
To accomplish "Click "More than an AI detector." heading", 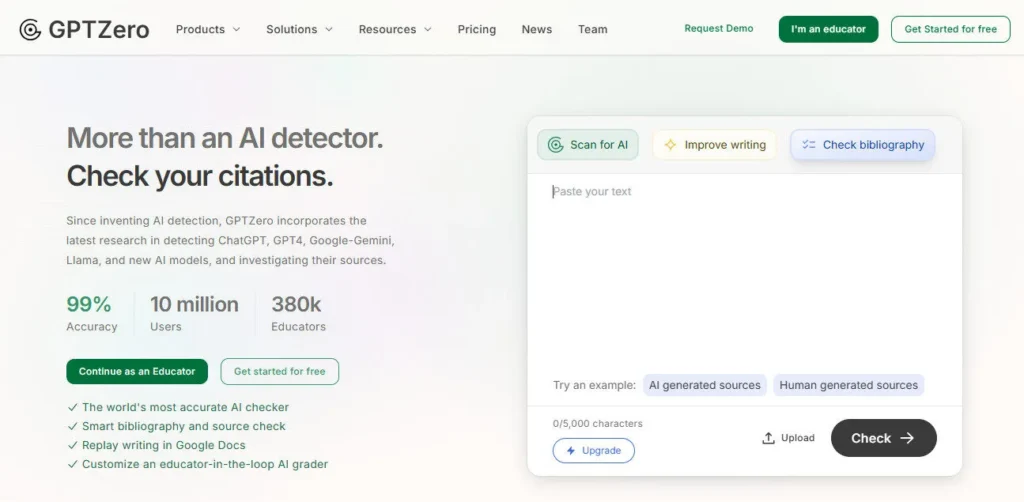I will coord(225,138).
